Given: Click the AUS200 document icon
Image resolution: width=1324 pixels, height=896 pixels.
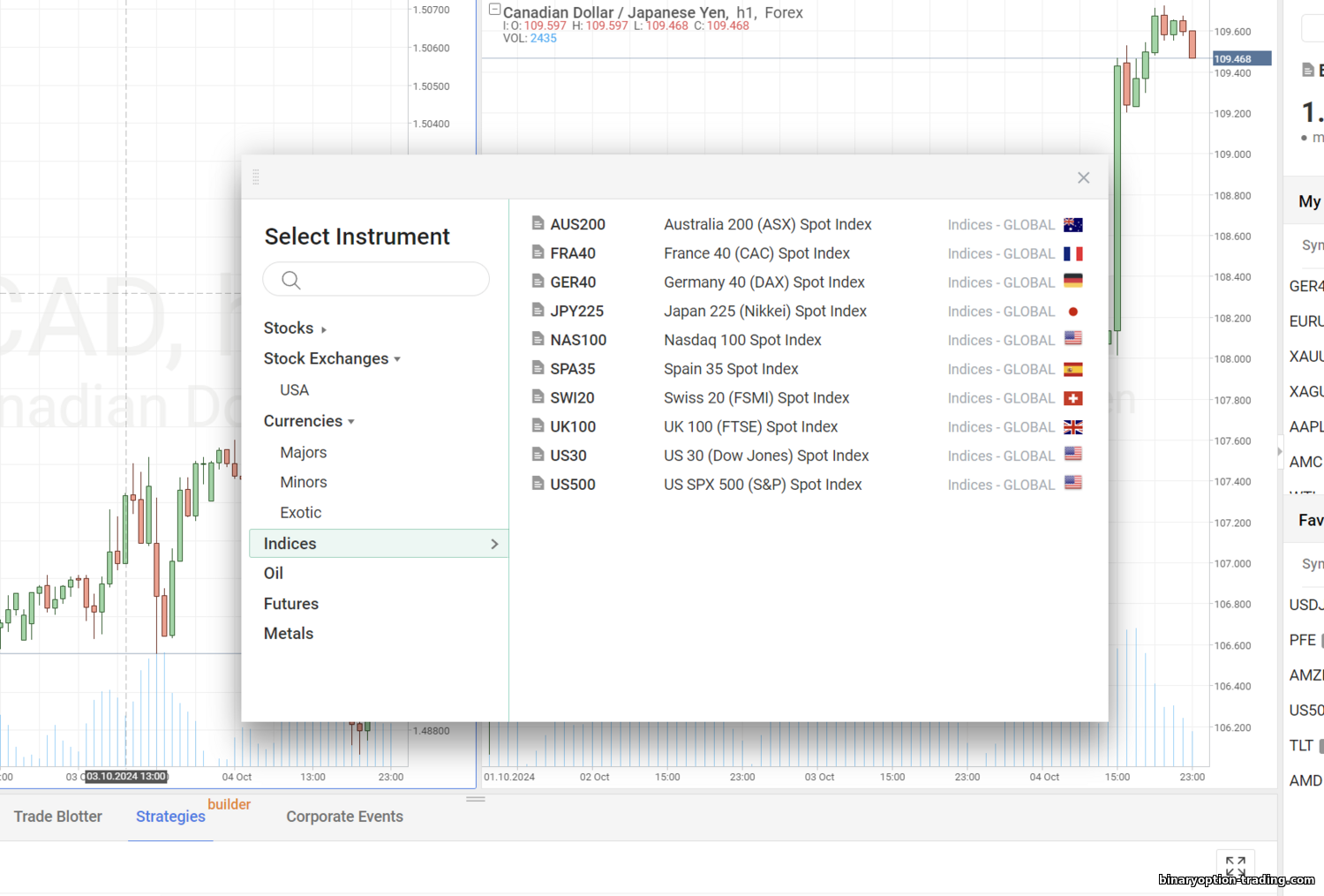Looking at the screenshot, I should click(x=538, y=224).
